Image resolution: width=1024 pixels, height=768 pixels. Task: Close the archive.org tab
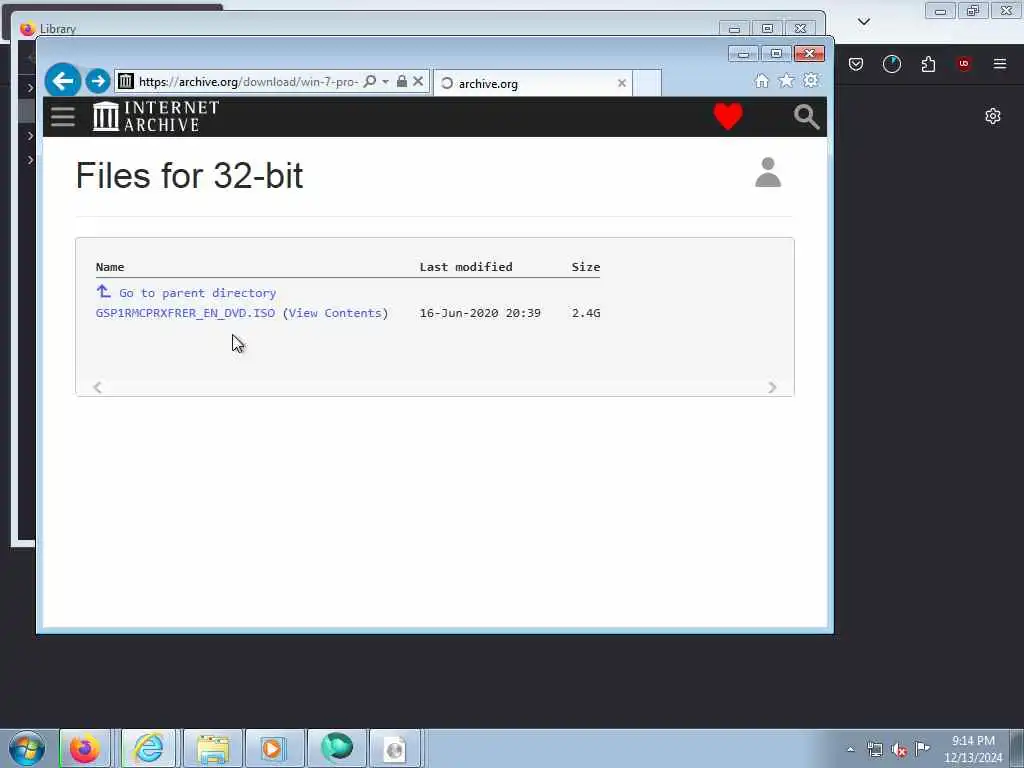(622, 83)
